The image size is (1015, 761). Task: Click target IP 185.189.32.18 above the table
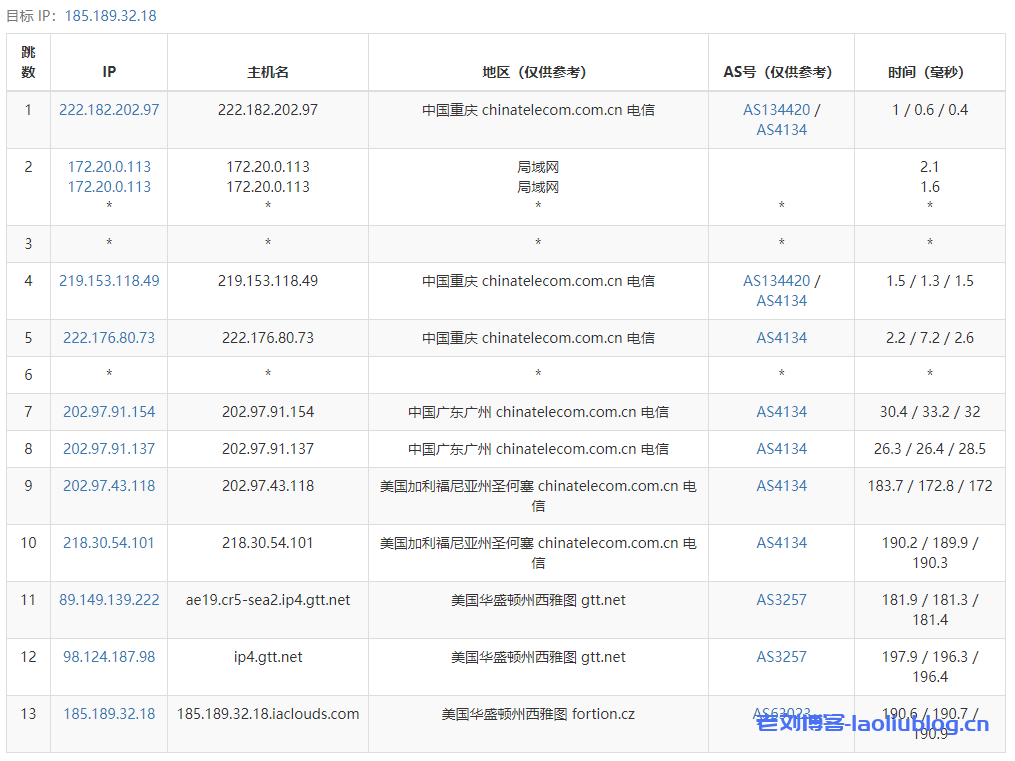[110, 16]
